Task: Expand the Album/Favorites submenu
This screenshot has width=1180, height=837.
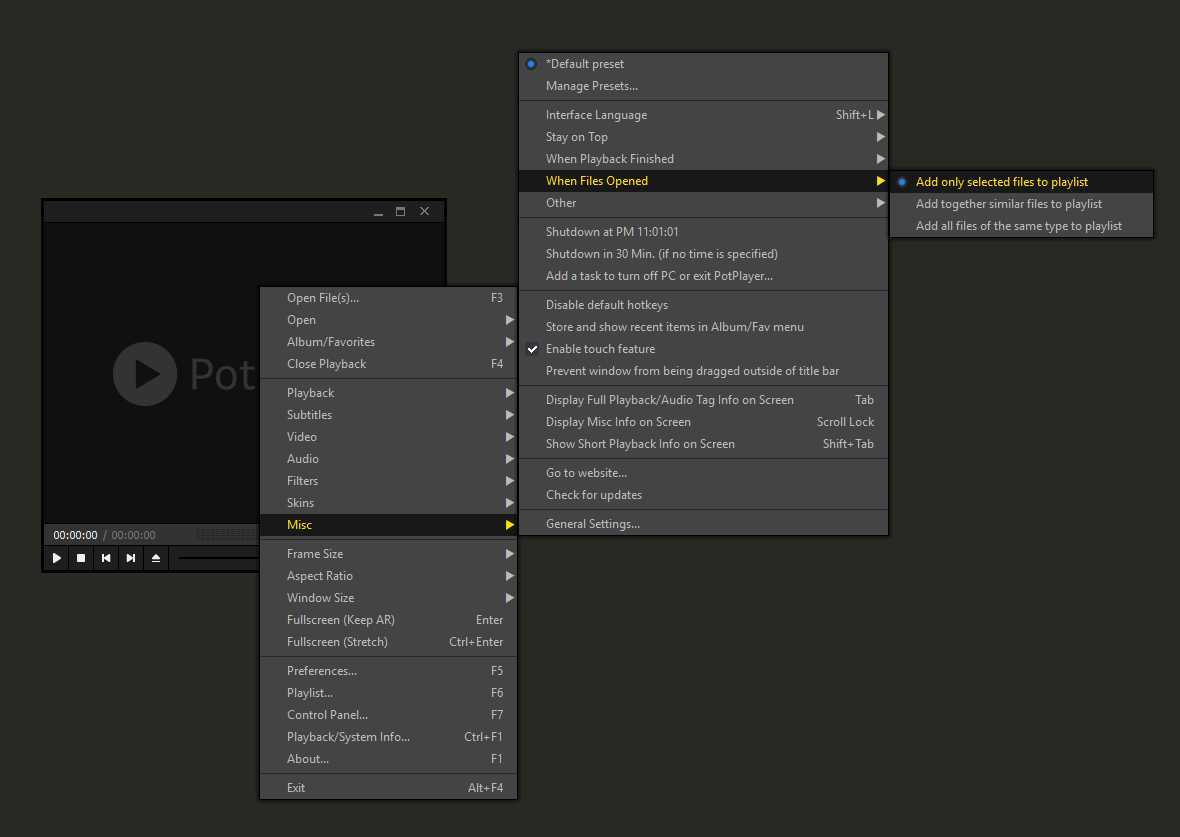Action: pyautogui.click(x=388, y=342)
